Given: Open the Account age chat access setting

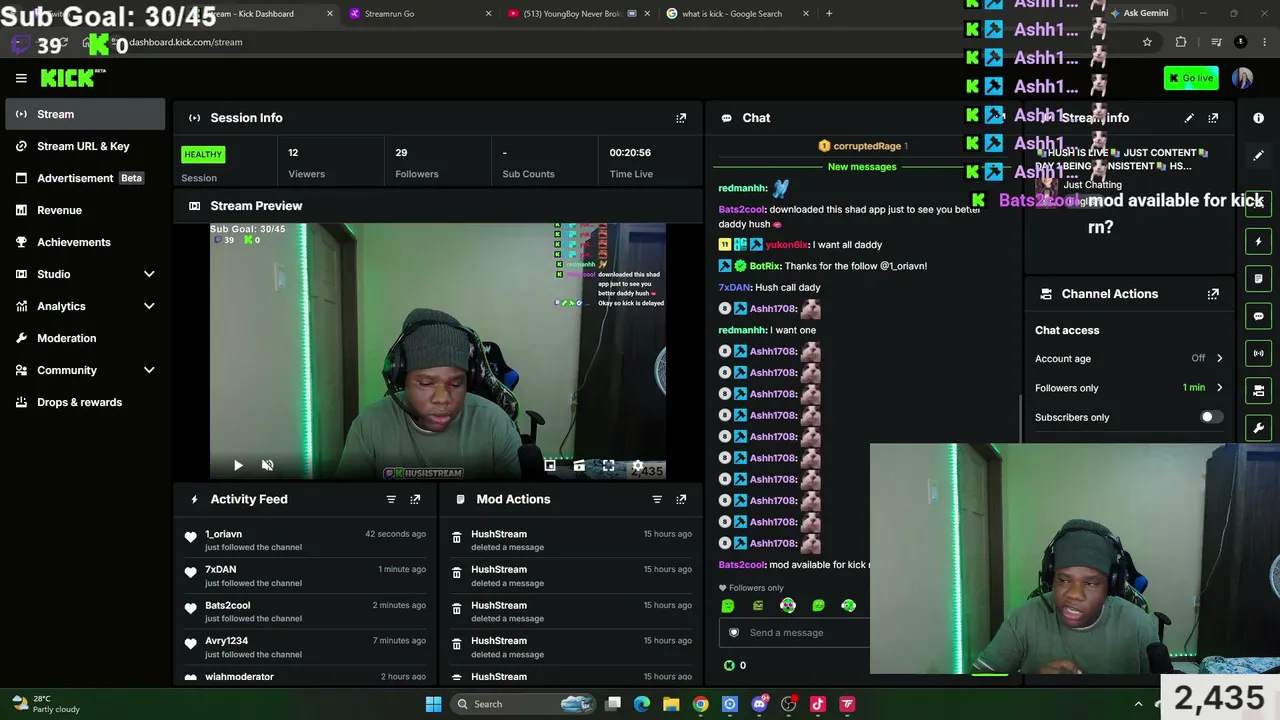Looking at the screenshot, I should click(x=1129, y=358).
